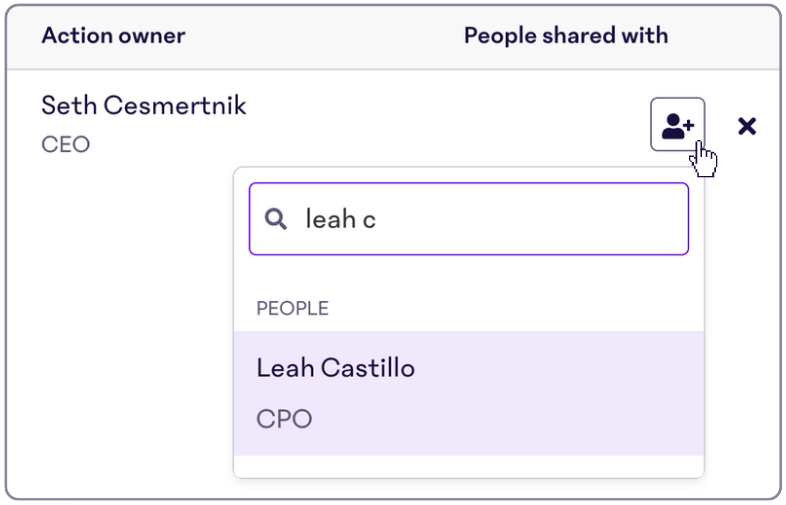Viewport: 786px width, 505px height.
Task: Click the Action owner column header
Action: pos(113,36)
